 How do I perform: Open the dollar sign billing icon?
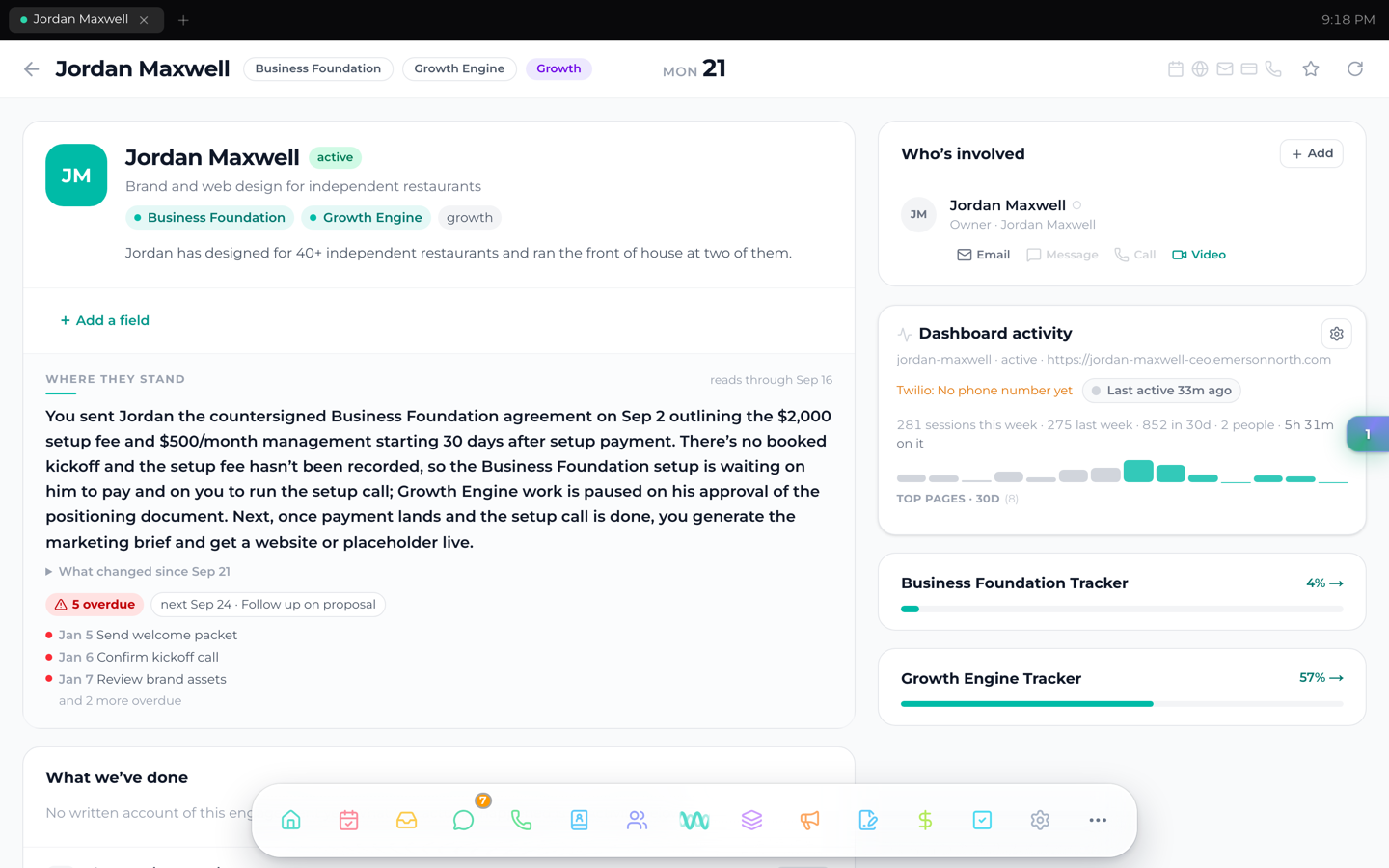point(925,820)
